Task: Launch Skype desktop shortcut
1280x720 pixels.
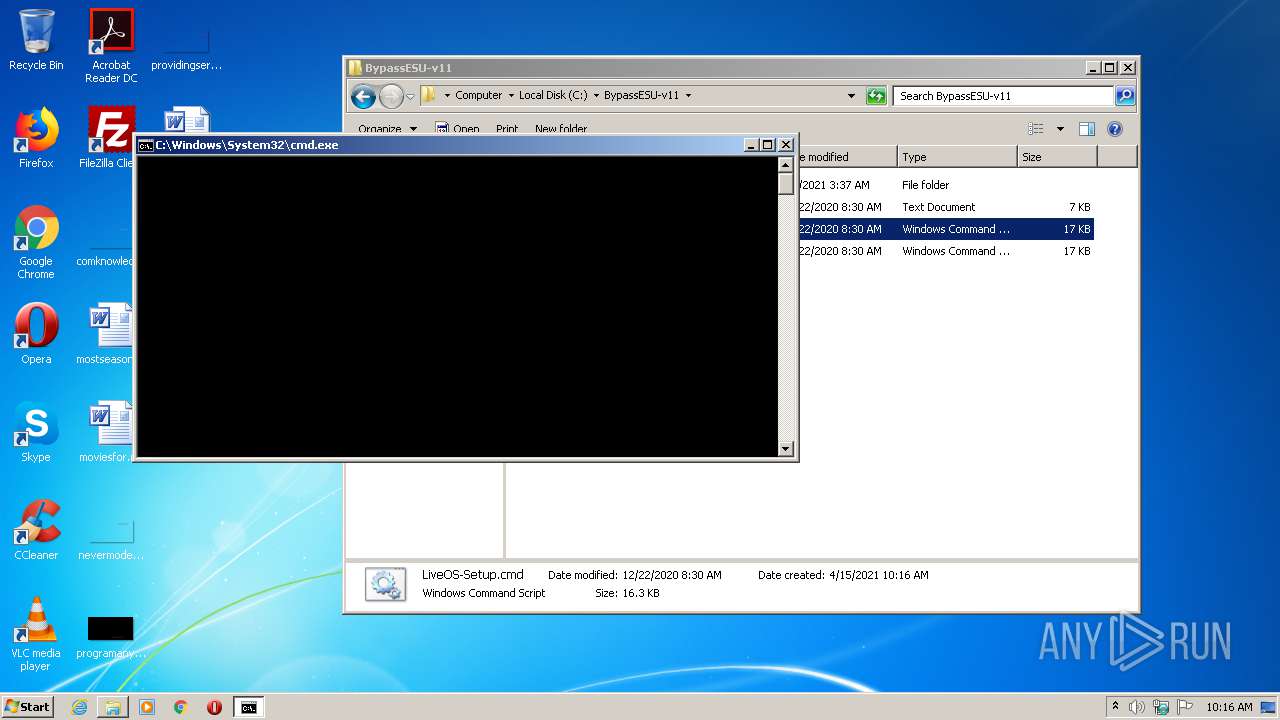Action: coord(36,432)
